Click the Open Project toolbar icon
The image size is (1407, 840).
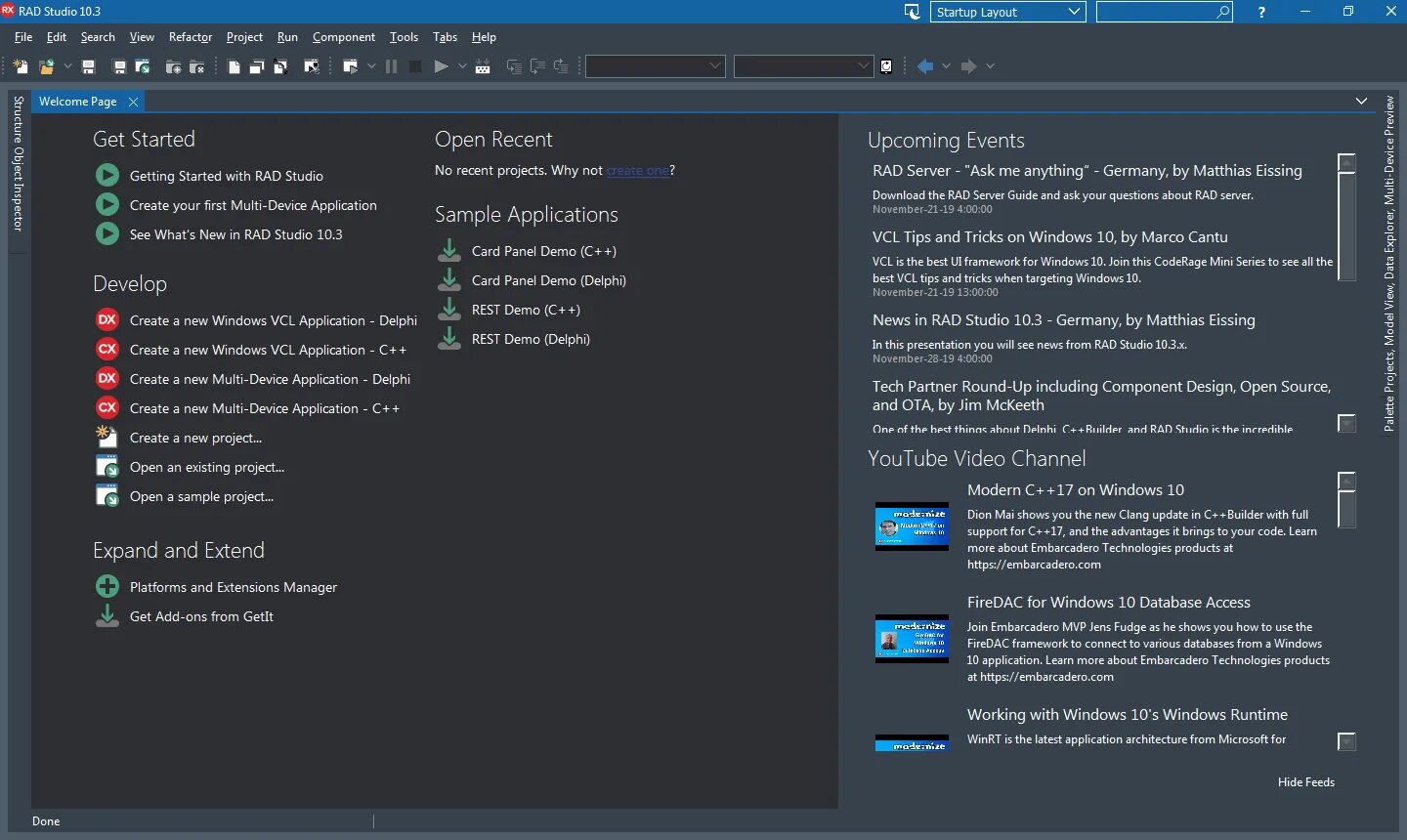[x=143, y=66]
